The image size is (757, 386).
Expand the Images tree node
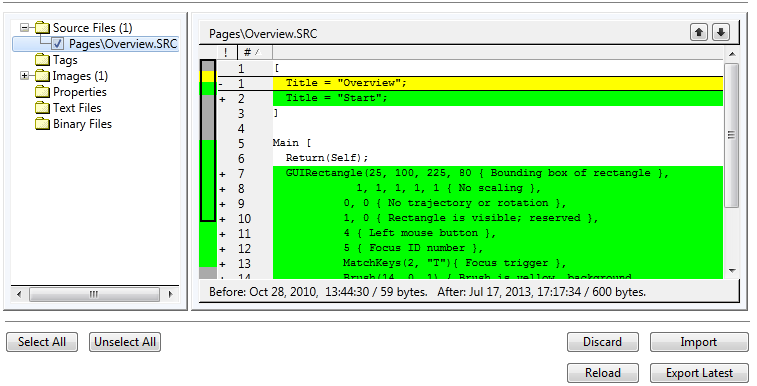click(x=24, y=76)
